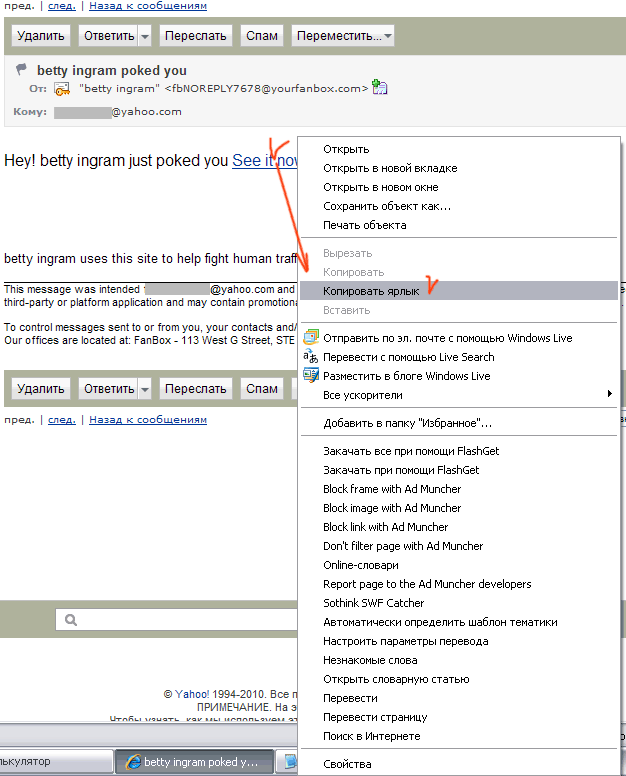Choose Block frame with Ad Muncher
626x776 pixels.
point(459,489)
